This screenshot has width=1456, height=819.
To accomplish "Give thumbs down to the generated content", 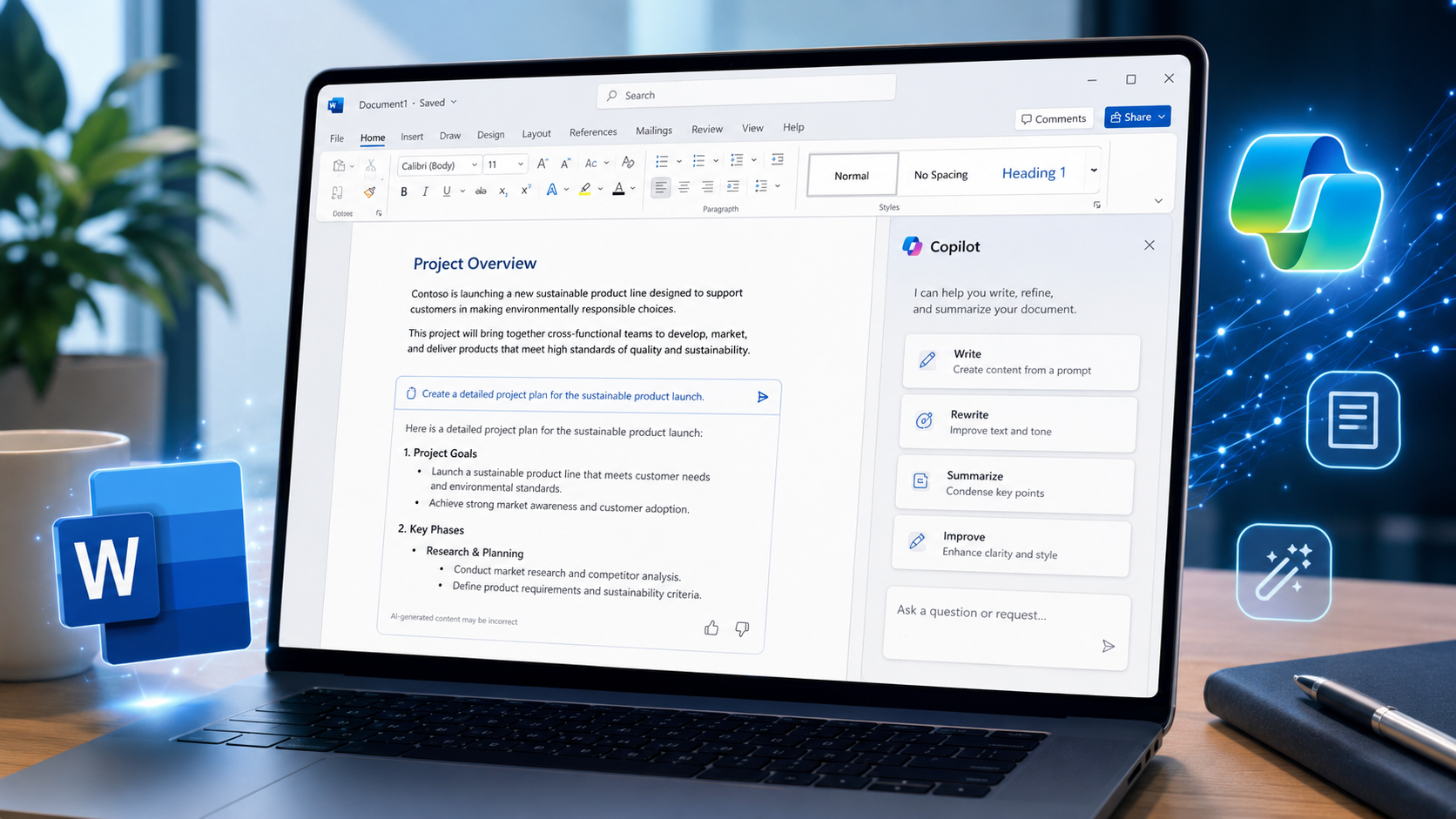I will tap(742, 628).
